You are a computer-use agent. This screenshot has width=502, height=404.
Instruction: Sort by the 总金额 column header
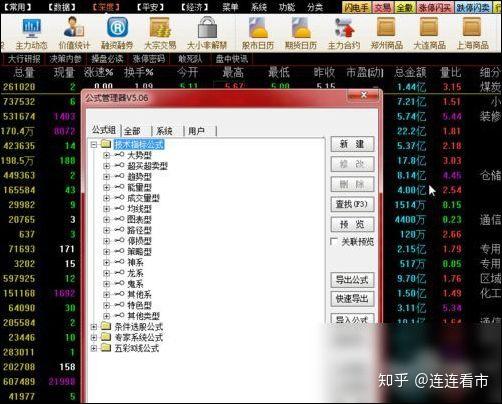pos(410,72)
